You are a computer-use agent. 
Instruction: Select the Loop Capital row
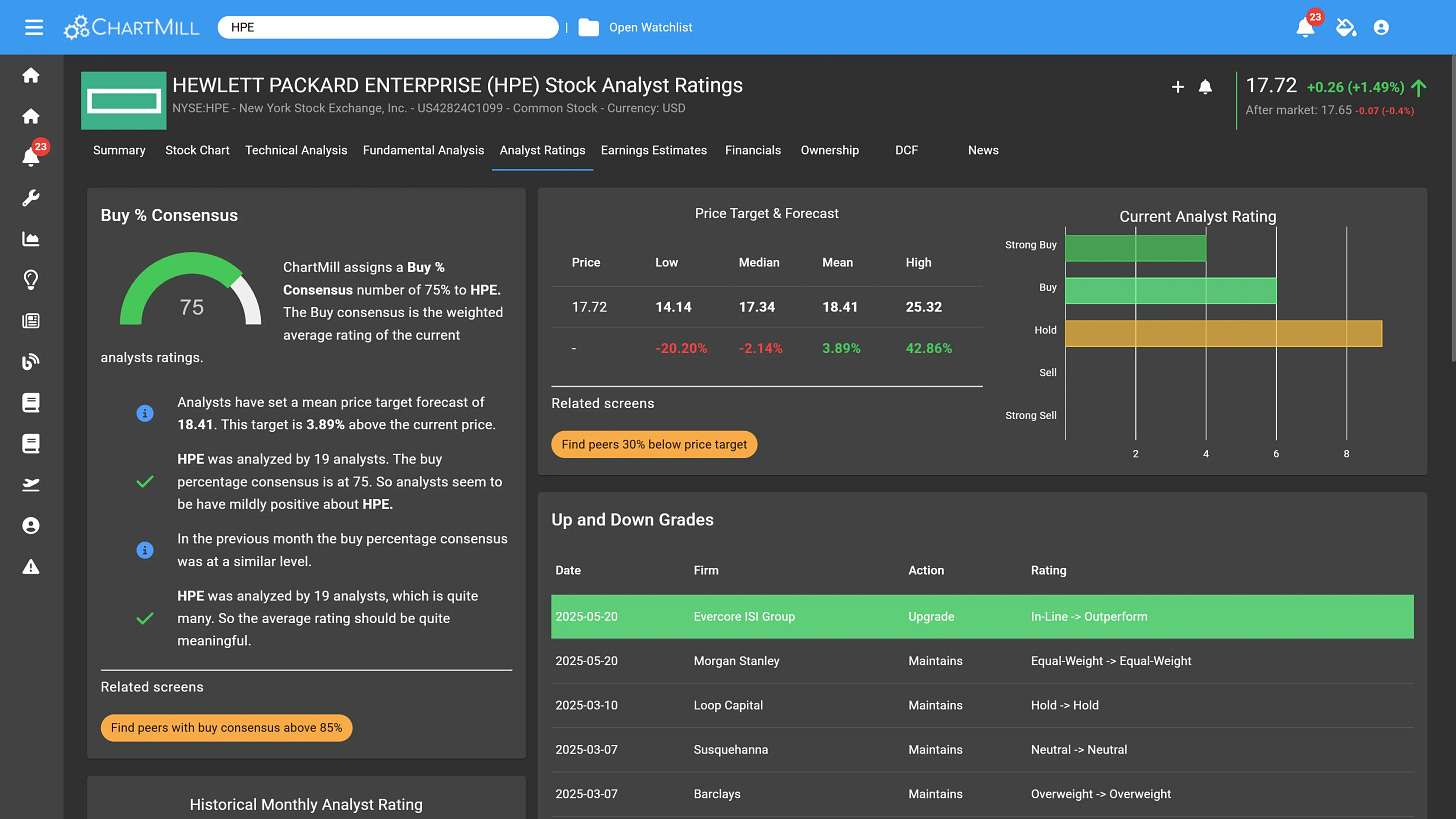[983, 705]
